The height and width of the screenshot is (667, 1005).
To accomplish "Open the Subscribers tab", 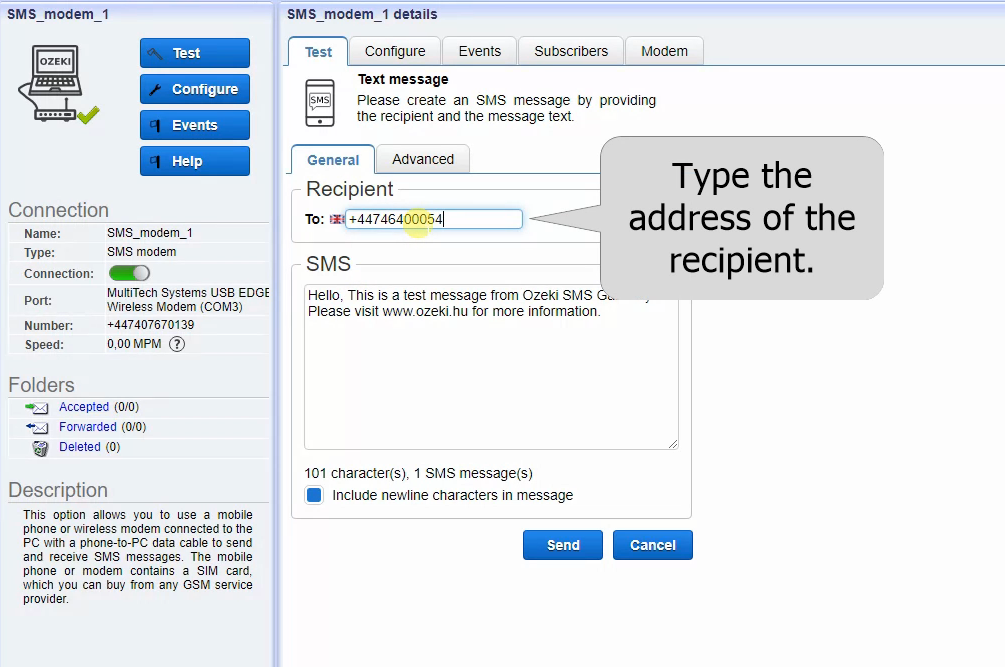I will click(x=570, y=51).
